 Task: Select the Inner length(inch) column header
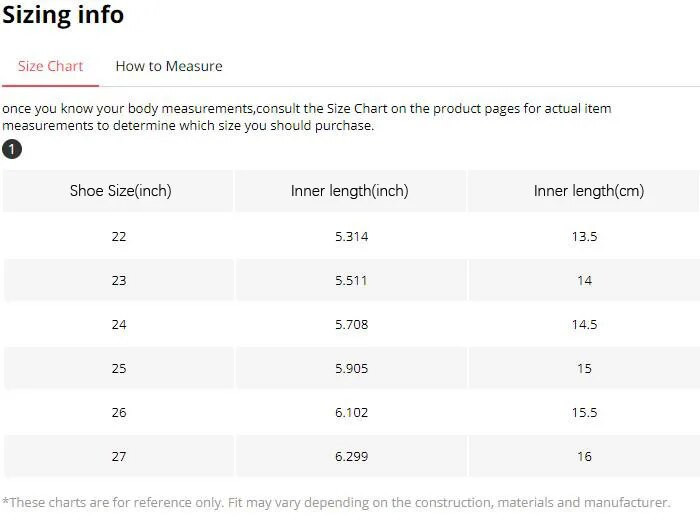(350, 191)
